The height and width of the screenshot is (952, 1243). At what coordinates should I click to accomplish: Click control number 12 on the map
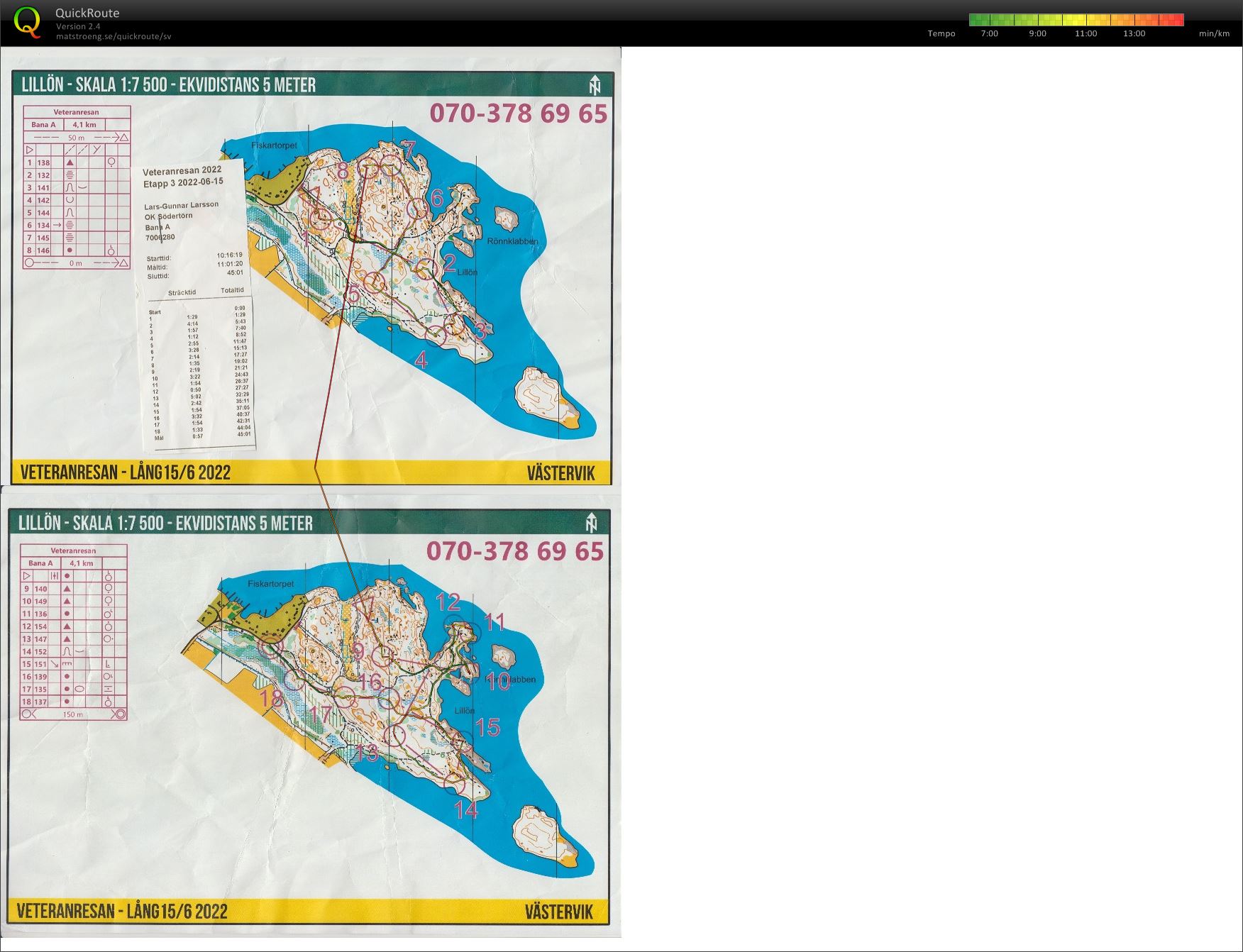(x=448, y=602)
